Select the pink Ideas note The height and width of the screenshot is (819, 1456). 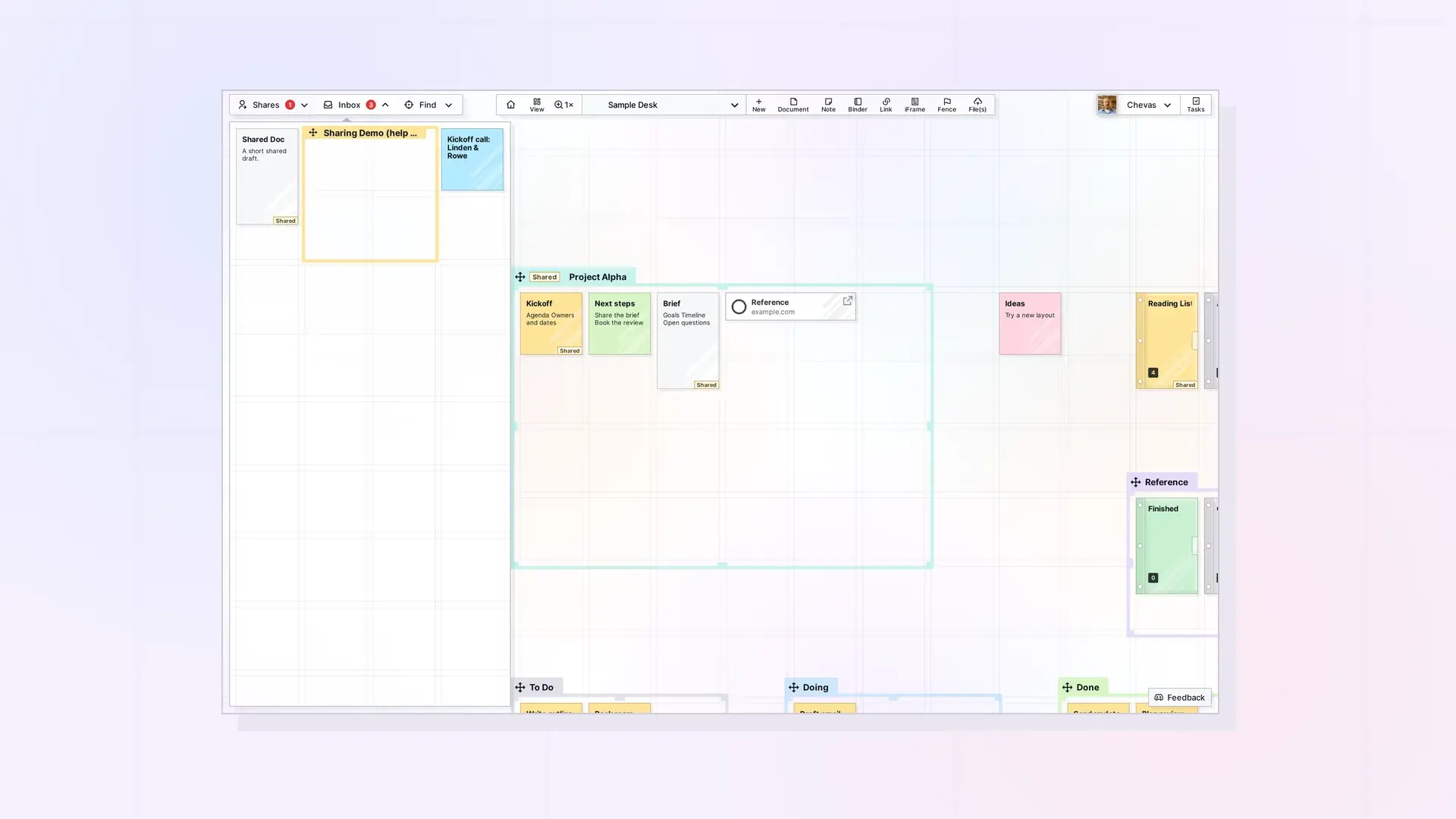click(1030, 324)
